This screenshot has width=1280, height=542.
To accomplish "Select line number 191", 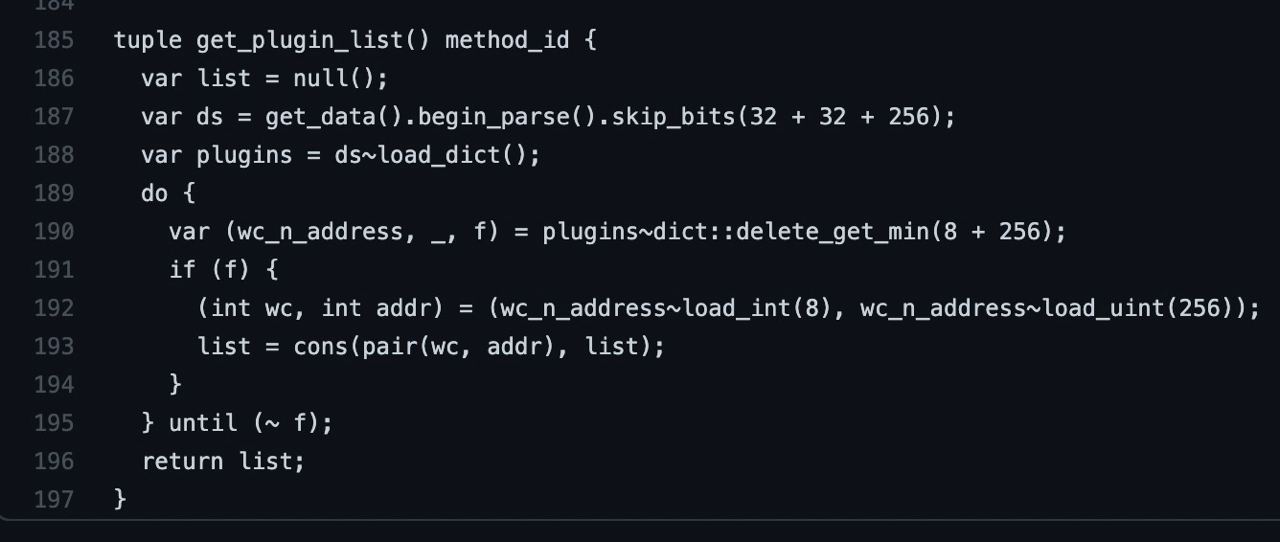I will [54, 270].
